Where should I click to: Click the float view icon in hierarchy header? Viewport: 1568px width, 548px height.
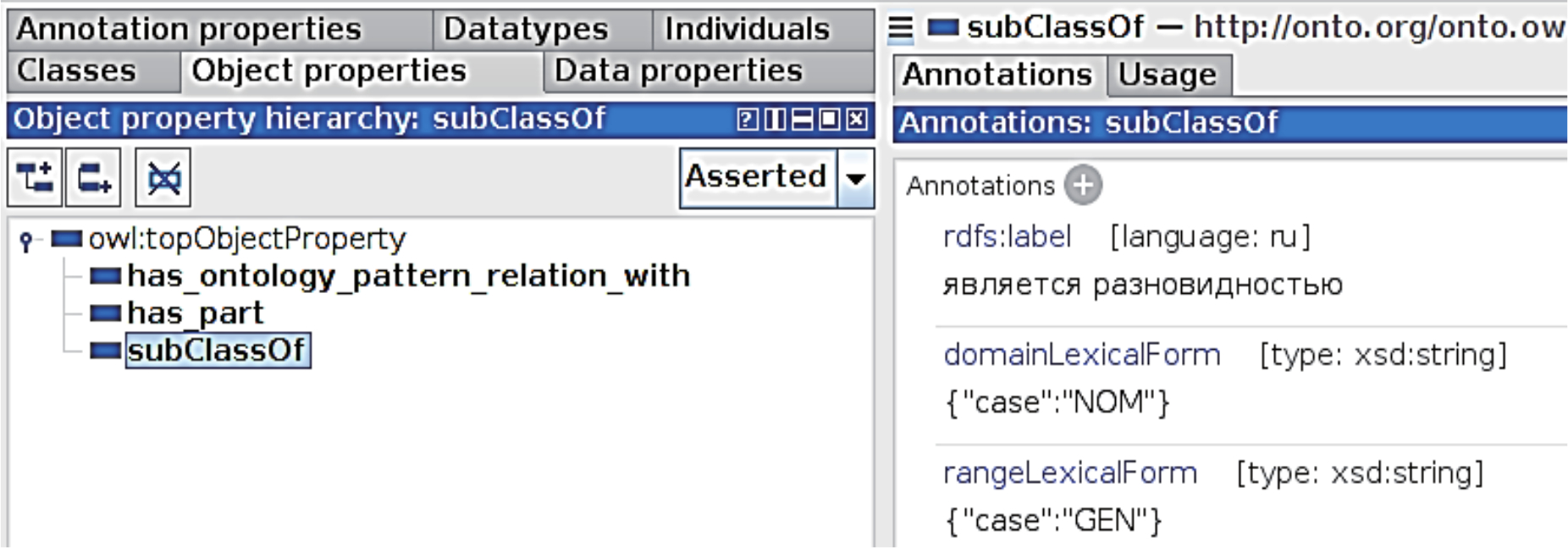click(x=830, y=119)
